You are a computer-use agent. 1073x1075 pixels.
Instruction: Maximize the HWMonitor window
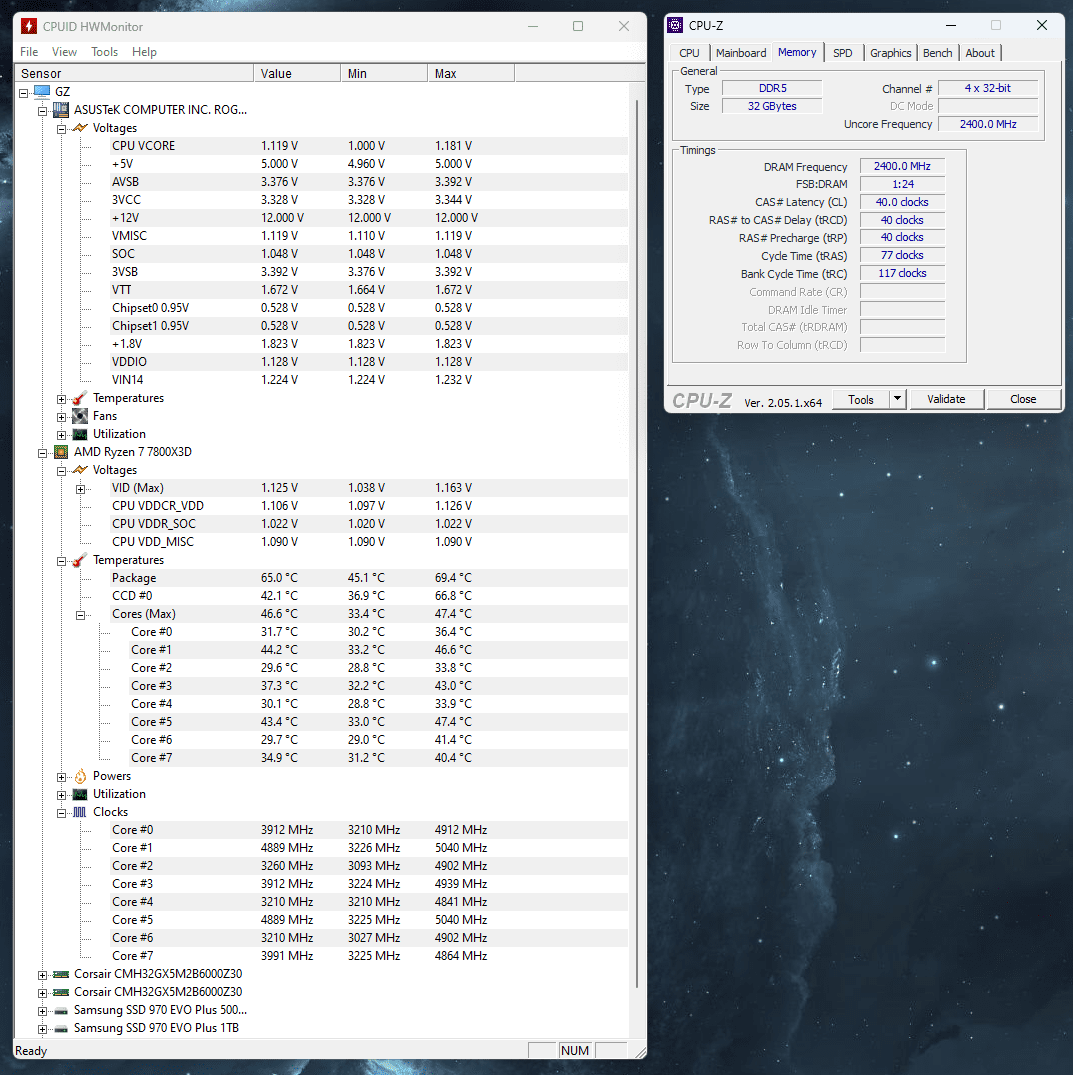click(578, 26)
